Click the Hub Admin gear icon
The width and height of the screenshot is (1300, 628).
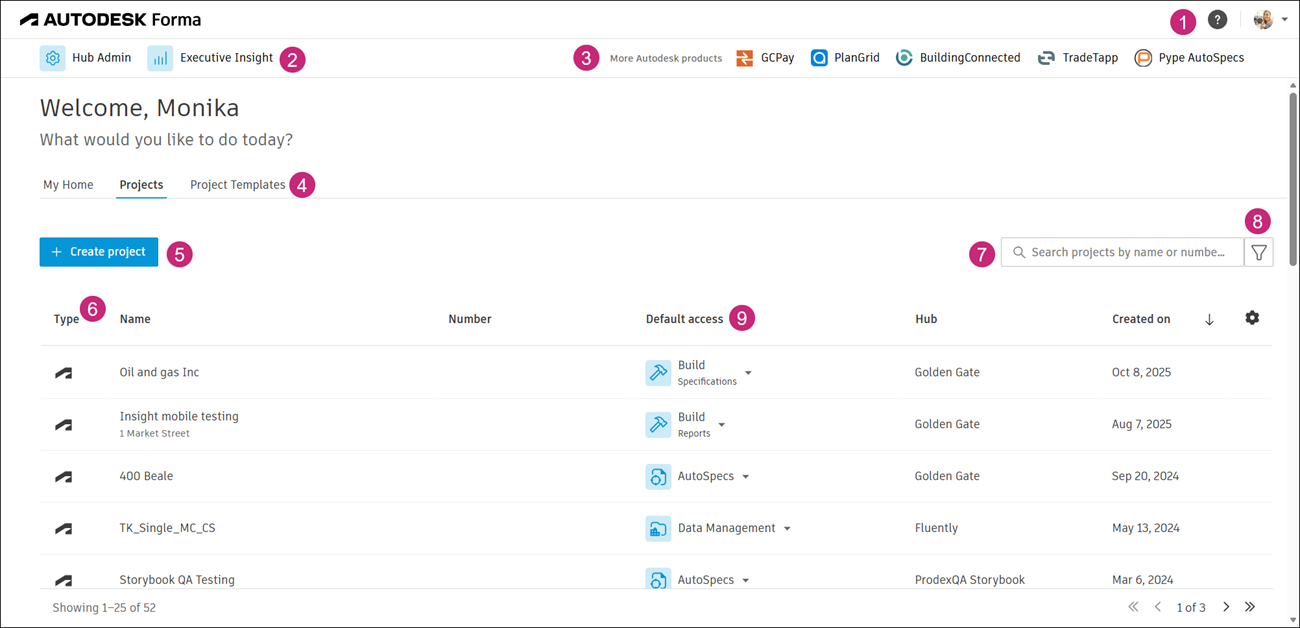53,58
